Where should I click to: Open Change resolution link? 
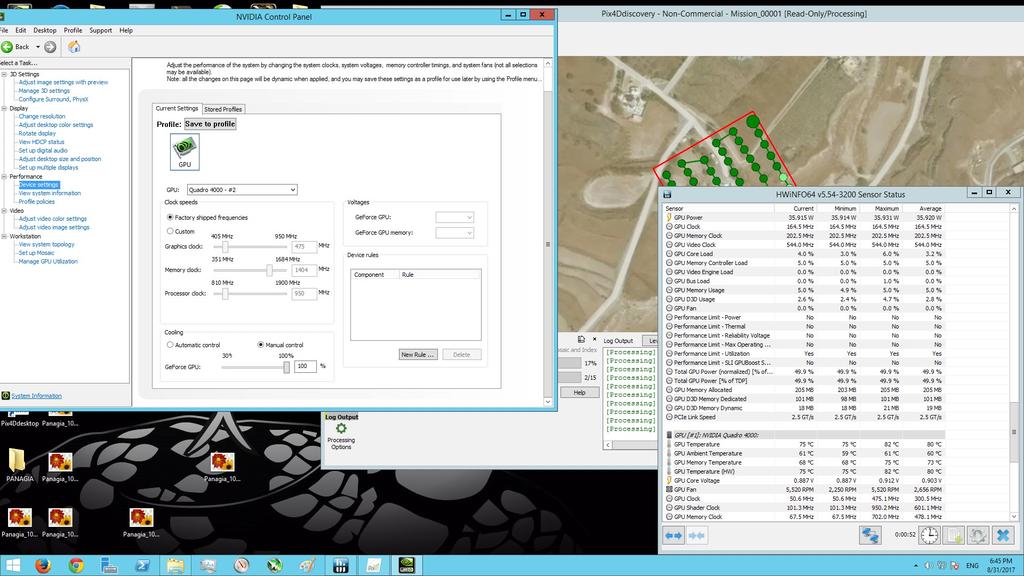[42, 116]
